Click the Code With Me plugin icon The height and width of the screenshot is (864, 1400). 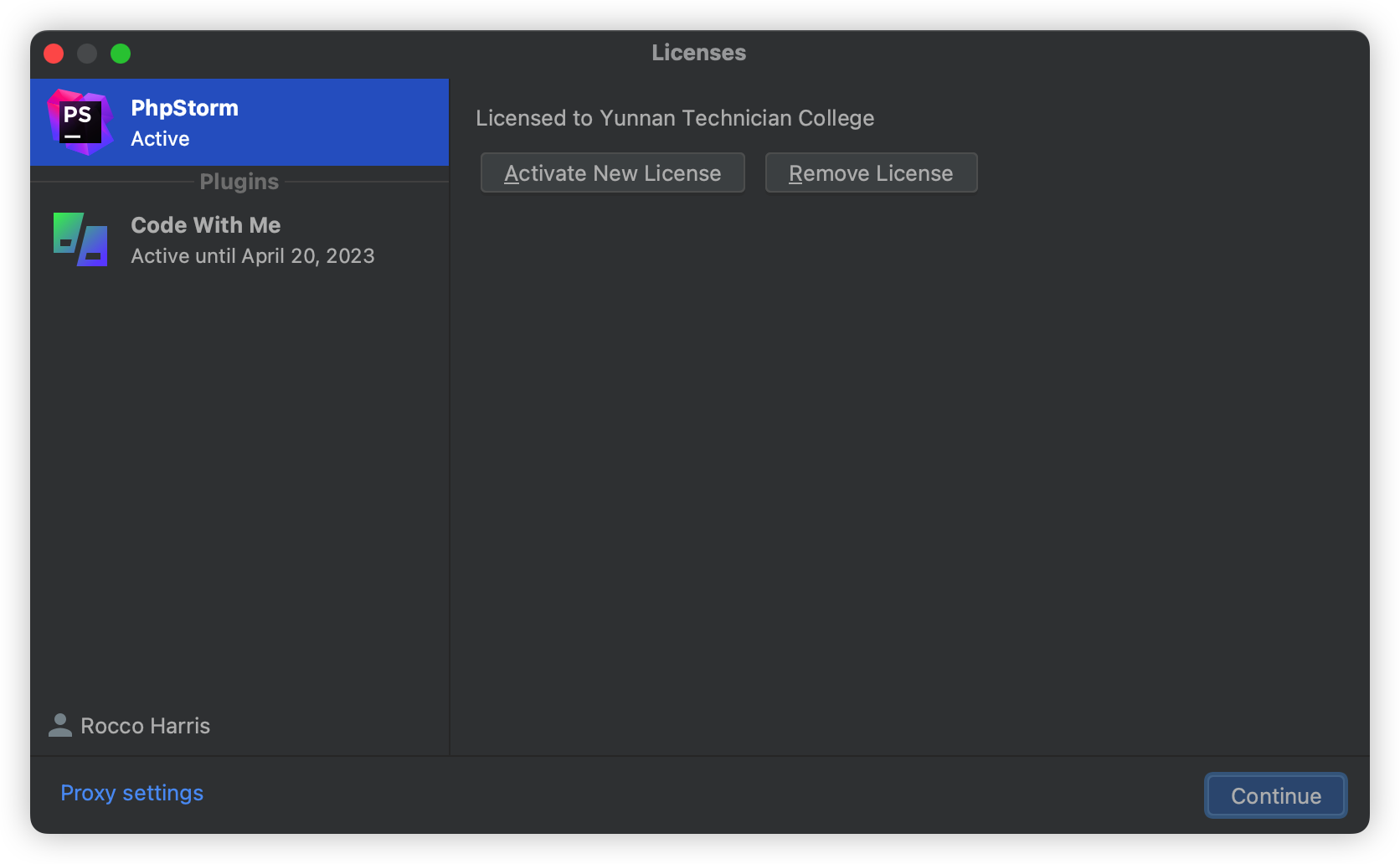[x=80, y=239]
